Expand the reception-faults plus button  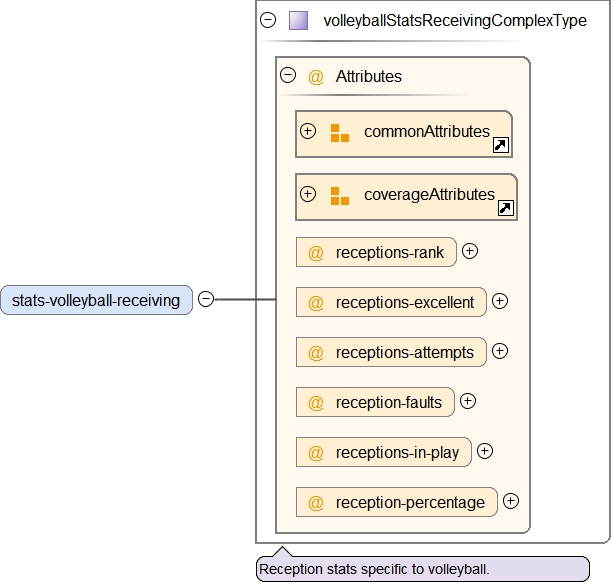pos(467,401)
